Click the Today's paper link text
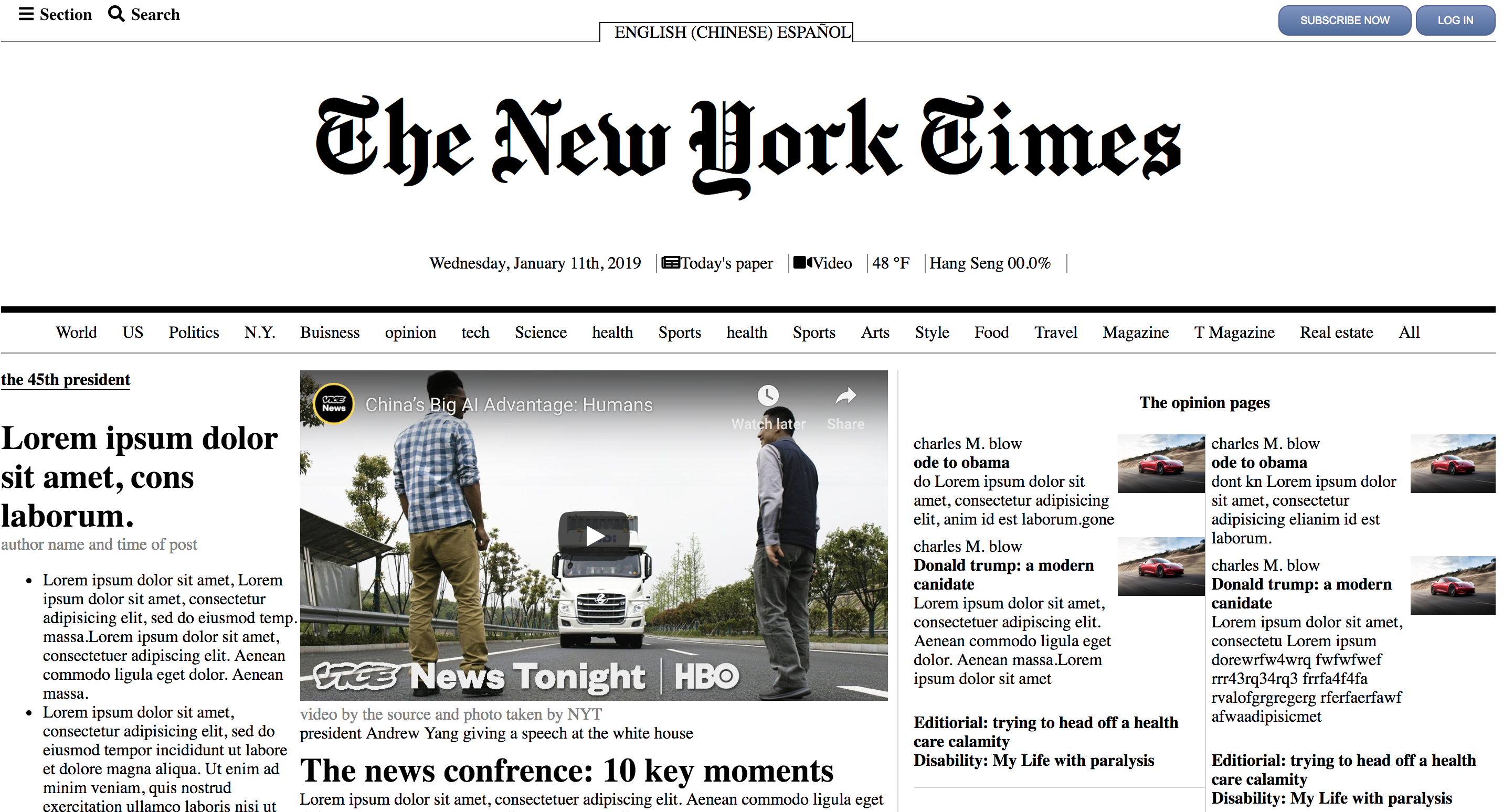 [726, 263]
